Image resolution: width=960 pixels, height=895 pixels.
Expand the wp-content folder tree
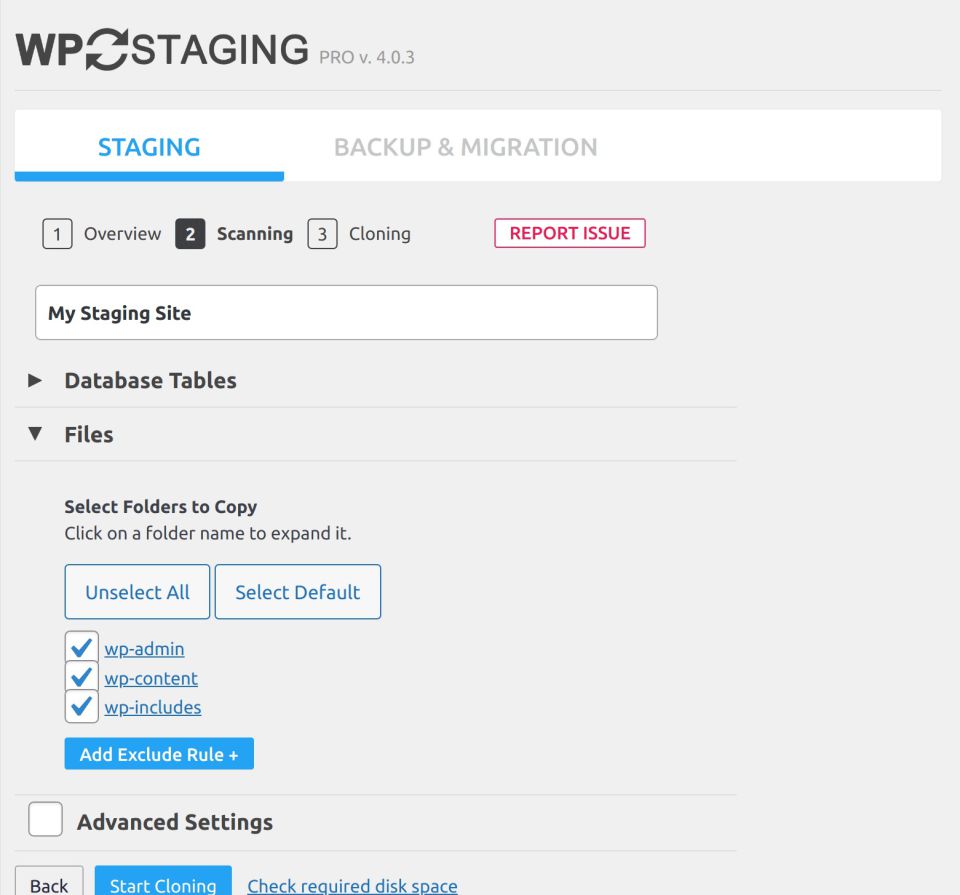(151, 678)
